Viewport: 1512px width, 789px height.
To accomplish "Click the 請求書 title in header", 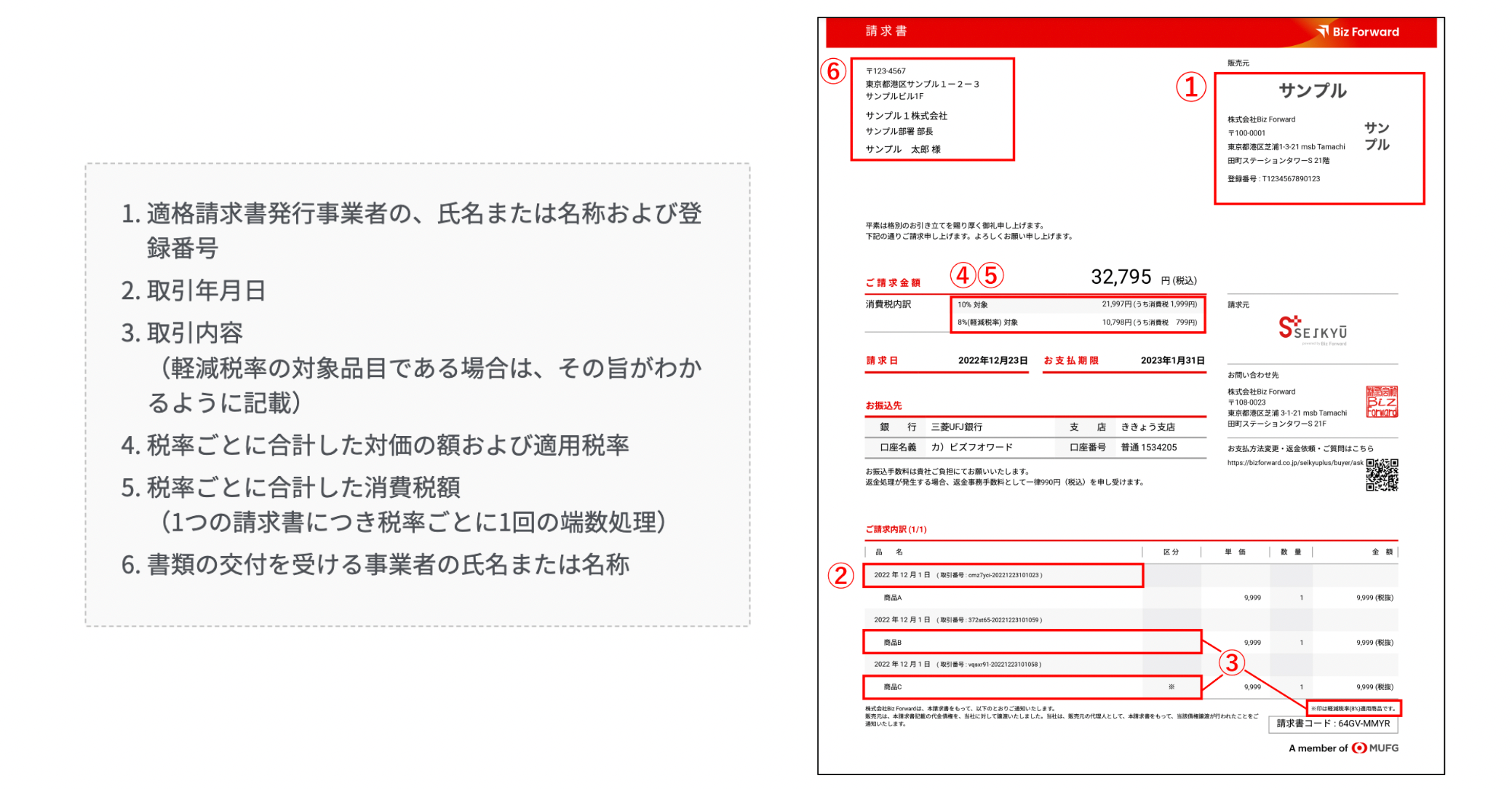I will click(x=886, y=31).
